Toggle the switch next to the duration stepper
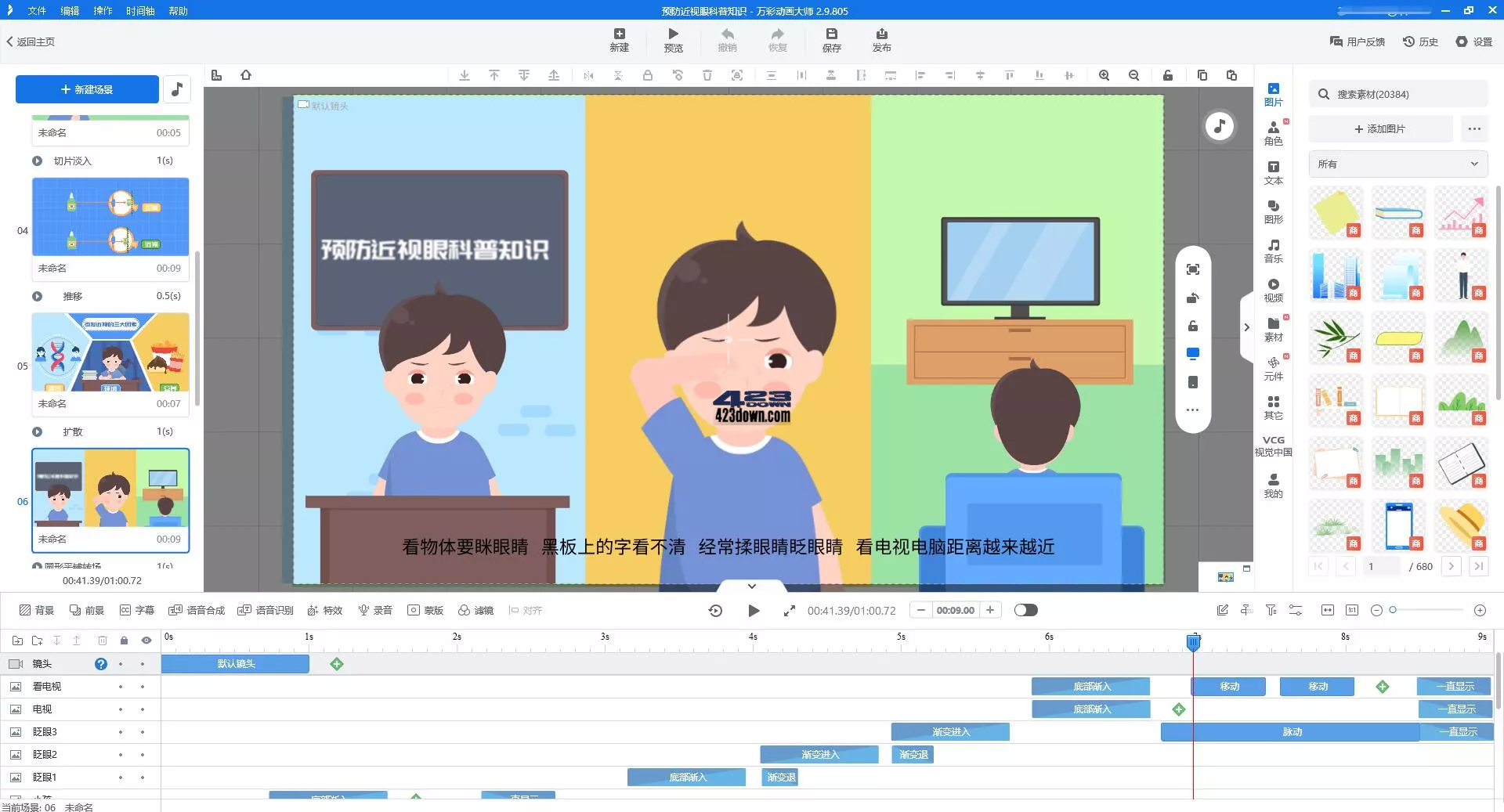 point(1025,610)
